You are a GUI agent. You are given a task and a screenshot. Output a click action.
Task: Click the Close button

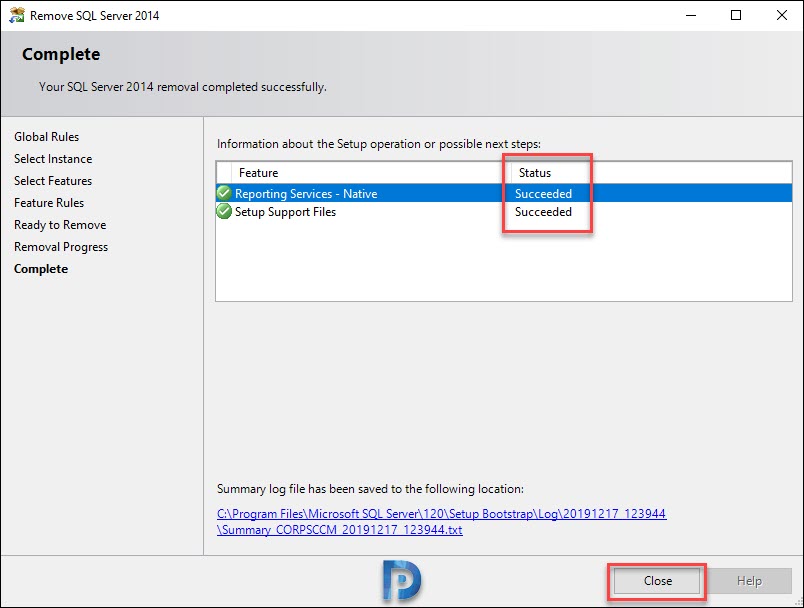657,581
